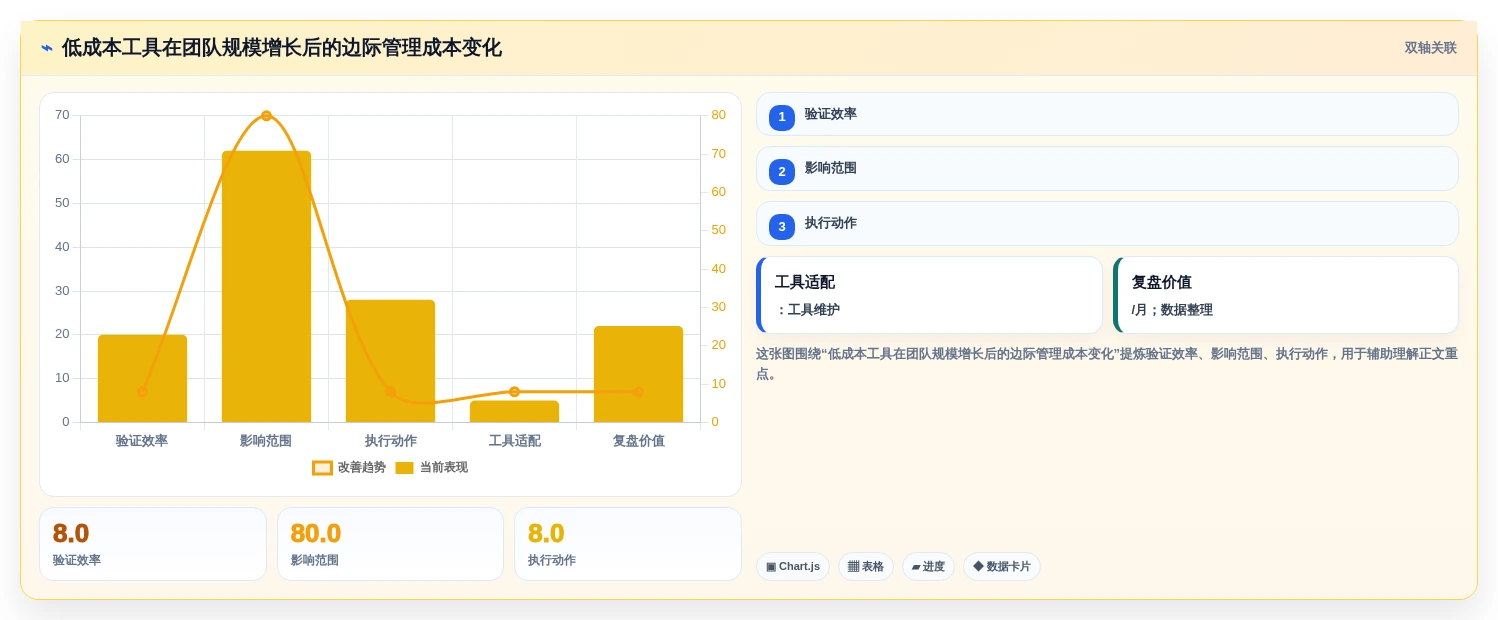Click the descriptive paragraph under the cards
The width and height of the screenshot is (1498, 620).
coord(1107,364)
